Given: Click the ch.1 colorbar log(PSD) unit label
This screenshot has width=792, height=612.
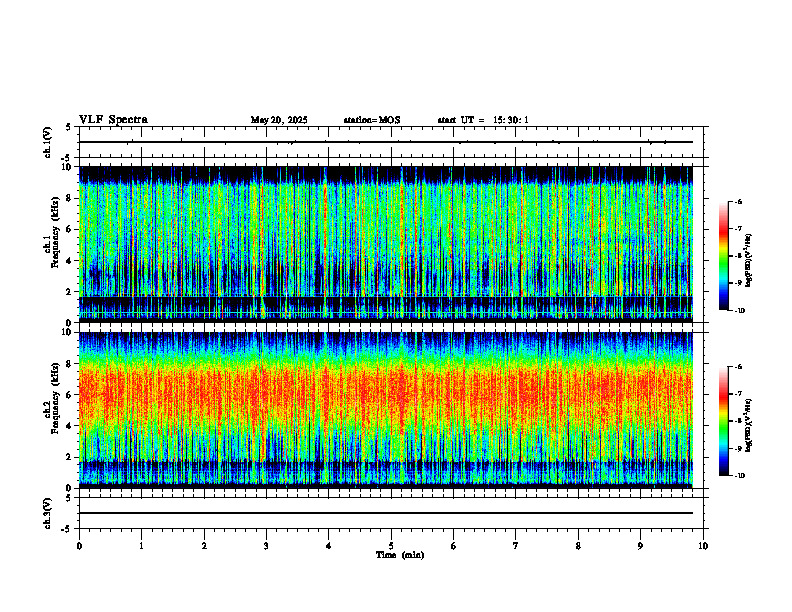Looking at the screenshot, I should 749,261.
